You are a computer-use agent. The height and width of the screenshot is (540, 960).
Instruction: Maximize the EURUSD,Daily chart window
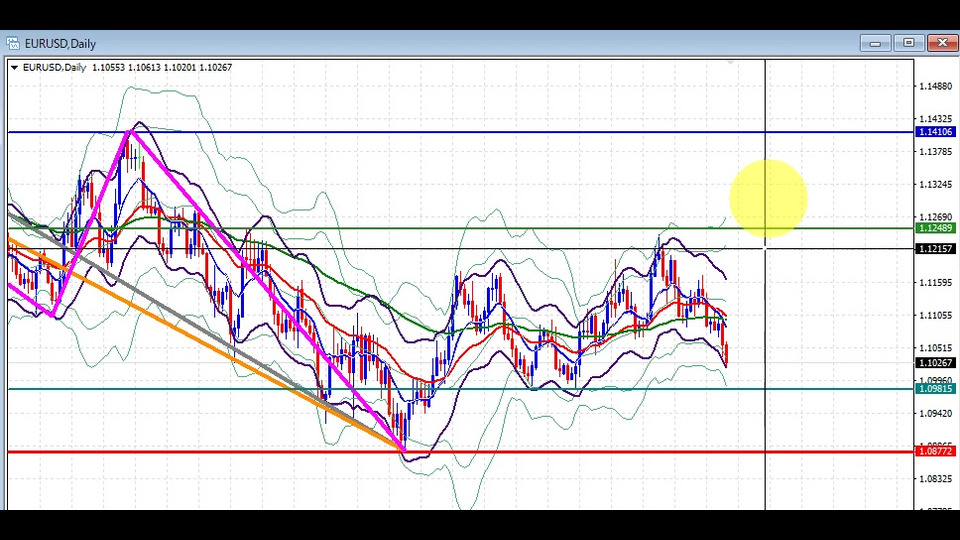tap(909, 43)
